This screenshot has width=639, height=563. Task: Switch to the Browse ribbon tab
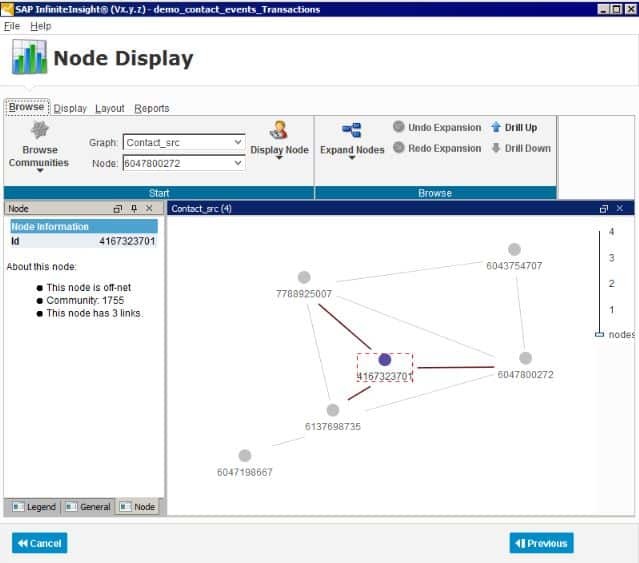(27, 107)
